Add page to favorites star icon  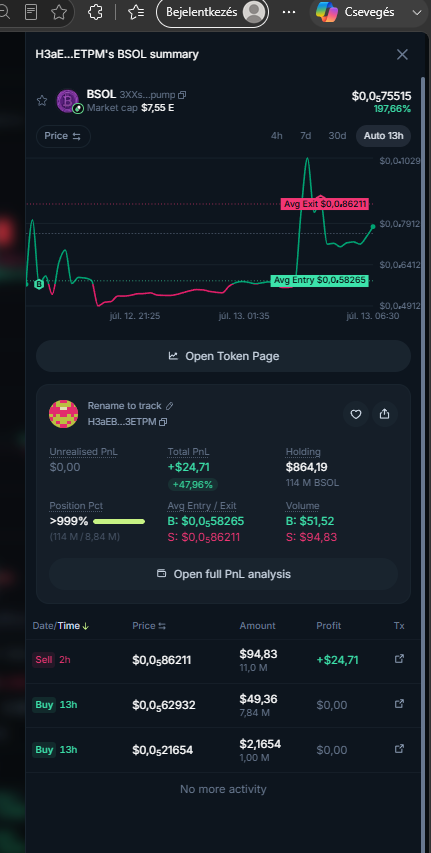tap(59, 12)
